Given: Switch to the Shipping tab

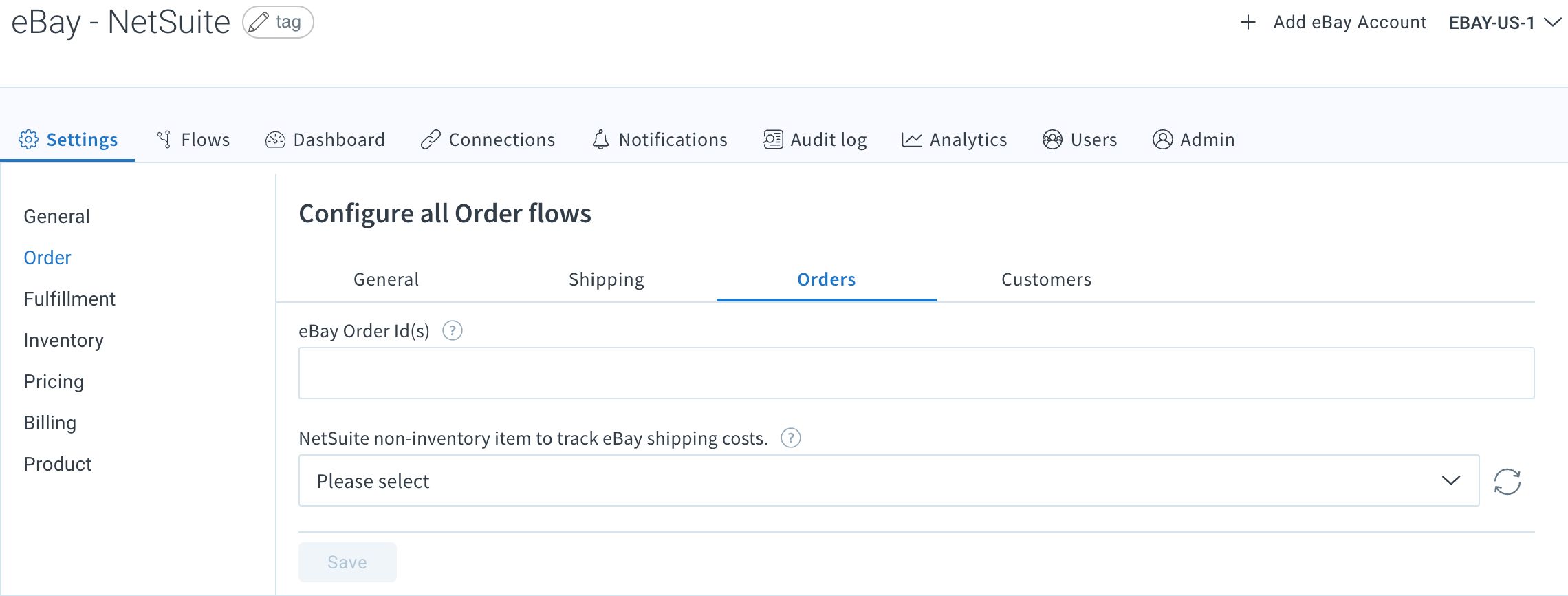Looking at the screenshot, I should click(606, 279).
